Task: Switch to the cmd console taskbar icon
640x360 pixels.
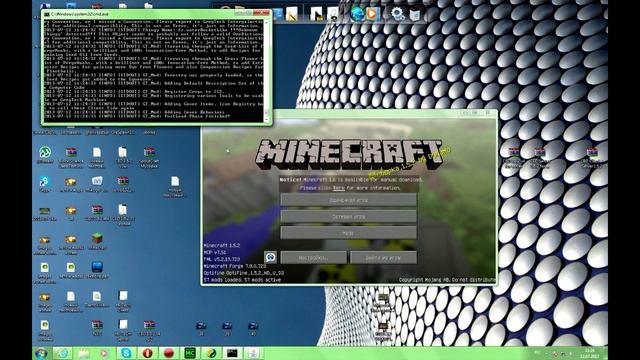Action: tap(232, 353)
